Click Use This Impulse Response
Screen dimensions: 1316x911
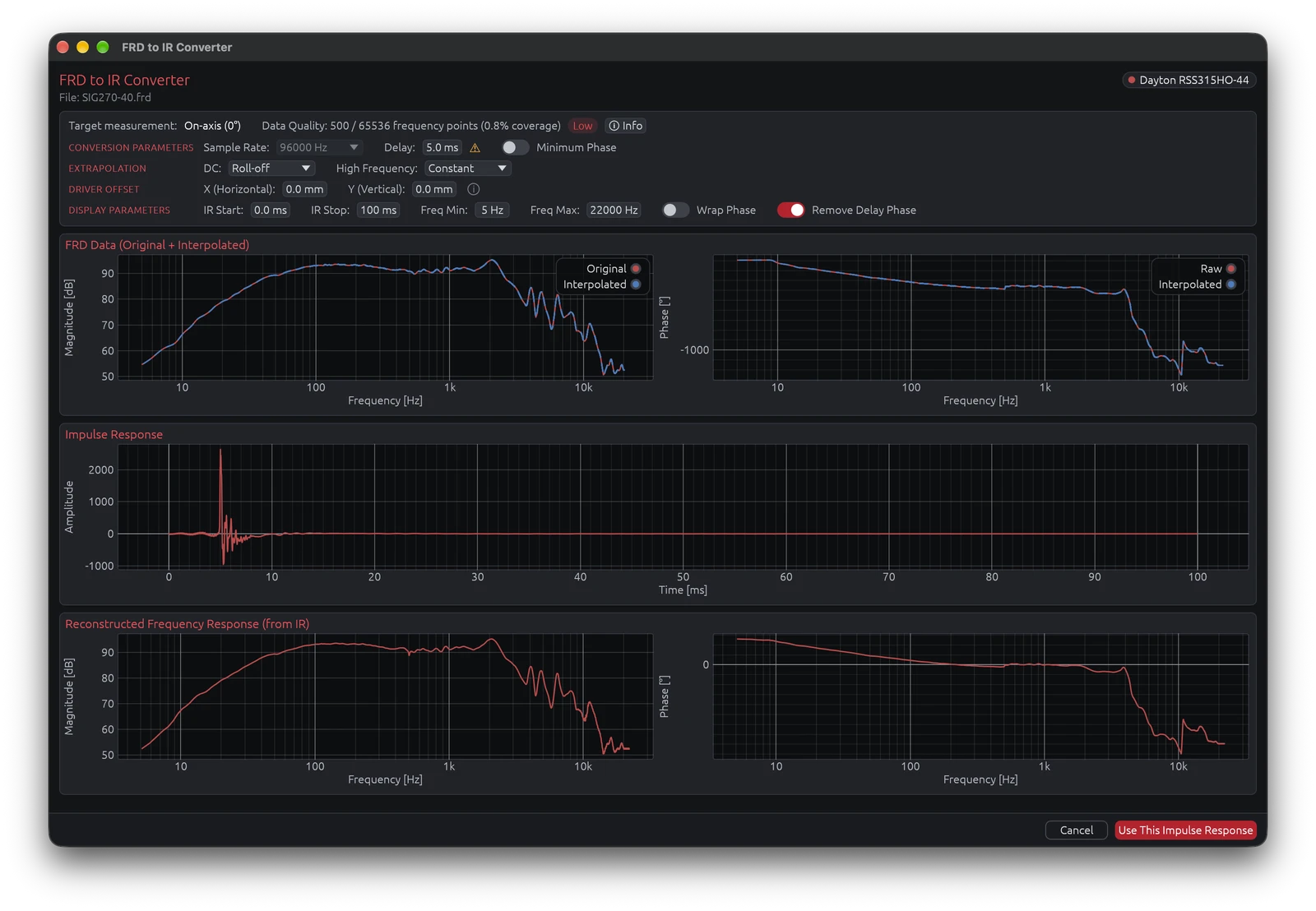click(x=1185, y=830)
